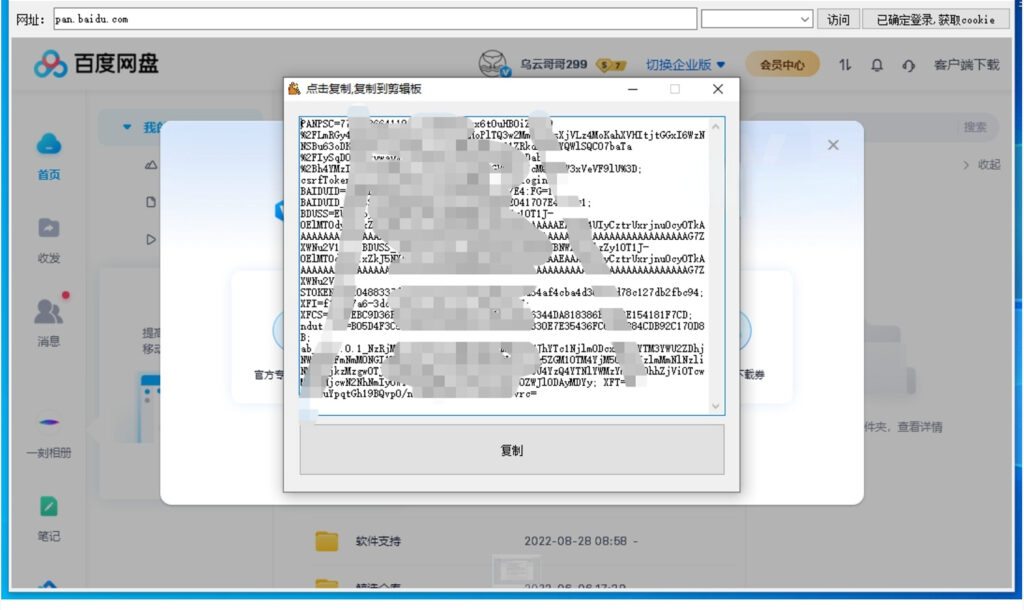
Task: Click the transfer list arrows icon
Action: pos(845,65)
